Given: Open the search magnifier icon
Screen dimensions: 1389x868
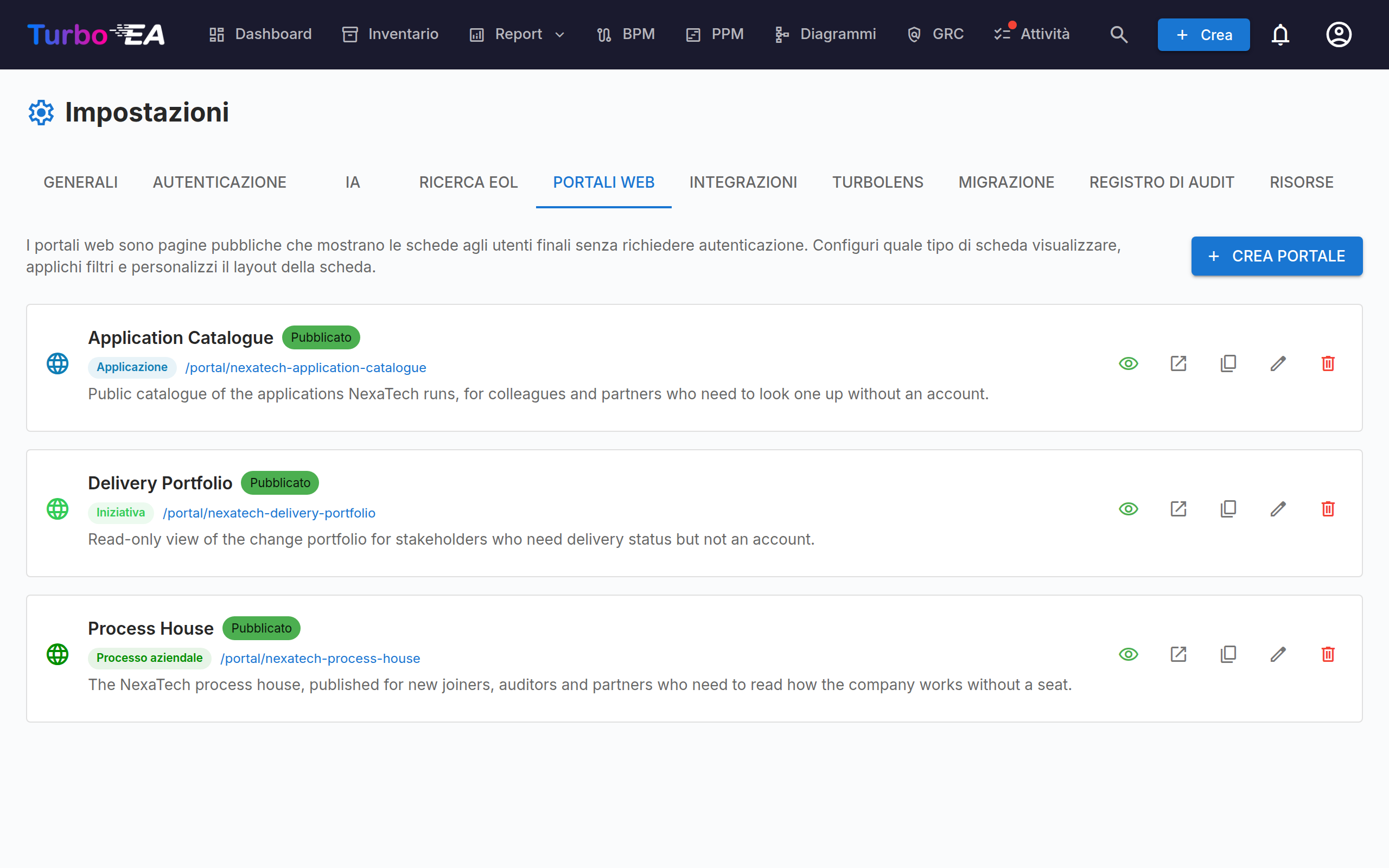Looking at the screenshot, I should pyautogui.click(x=1118, y=34).
